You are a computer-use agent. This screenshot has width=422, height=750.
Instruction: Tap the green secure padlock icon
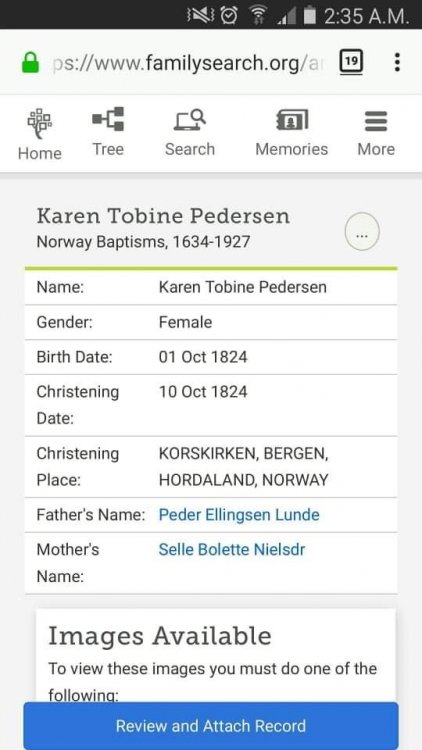(x=31, y=63)
